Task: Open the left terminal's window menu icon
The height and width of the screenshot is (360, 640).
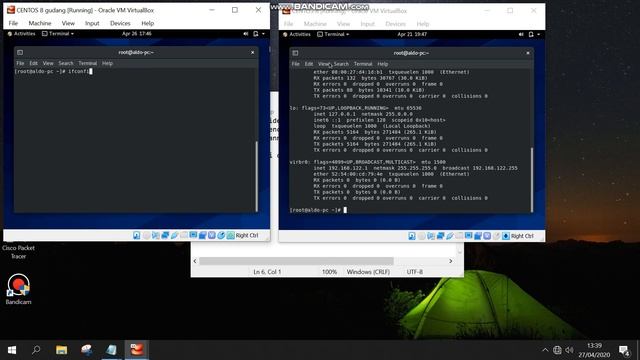Action: tap(20, 52)
